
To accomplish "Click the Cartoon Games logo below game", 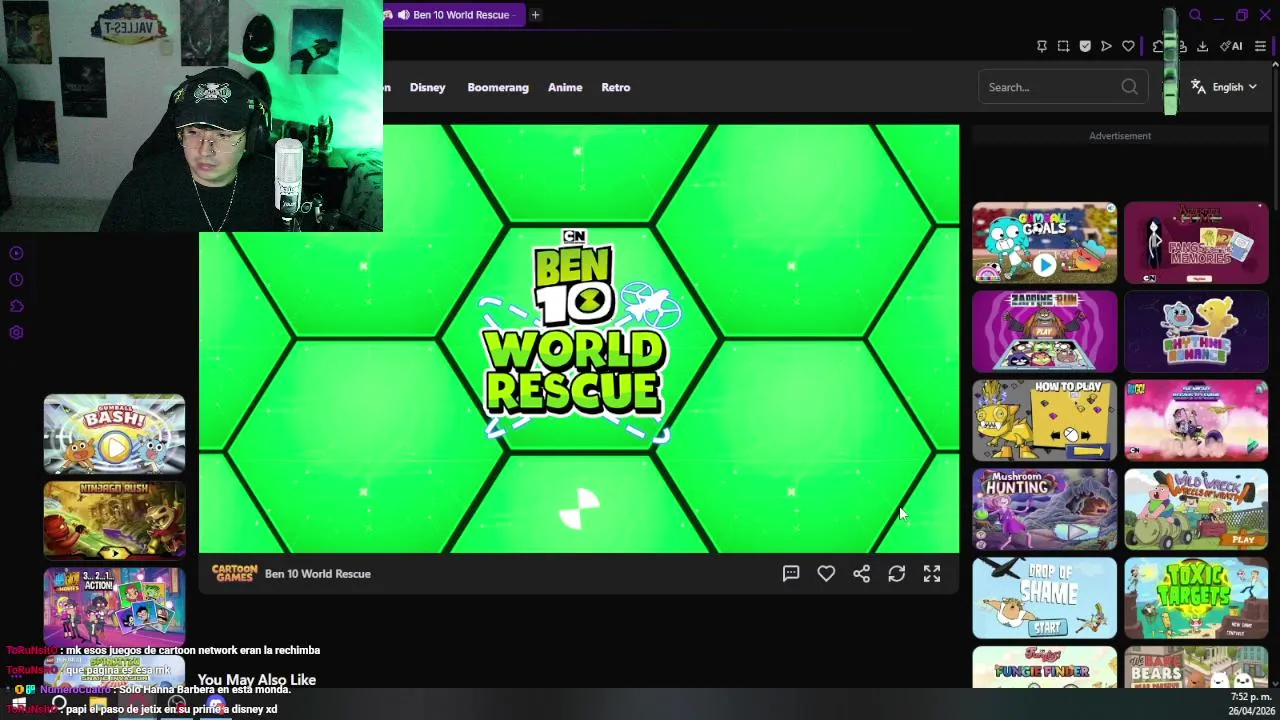I will tap(235, 573).
